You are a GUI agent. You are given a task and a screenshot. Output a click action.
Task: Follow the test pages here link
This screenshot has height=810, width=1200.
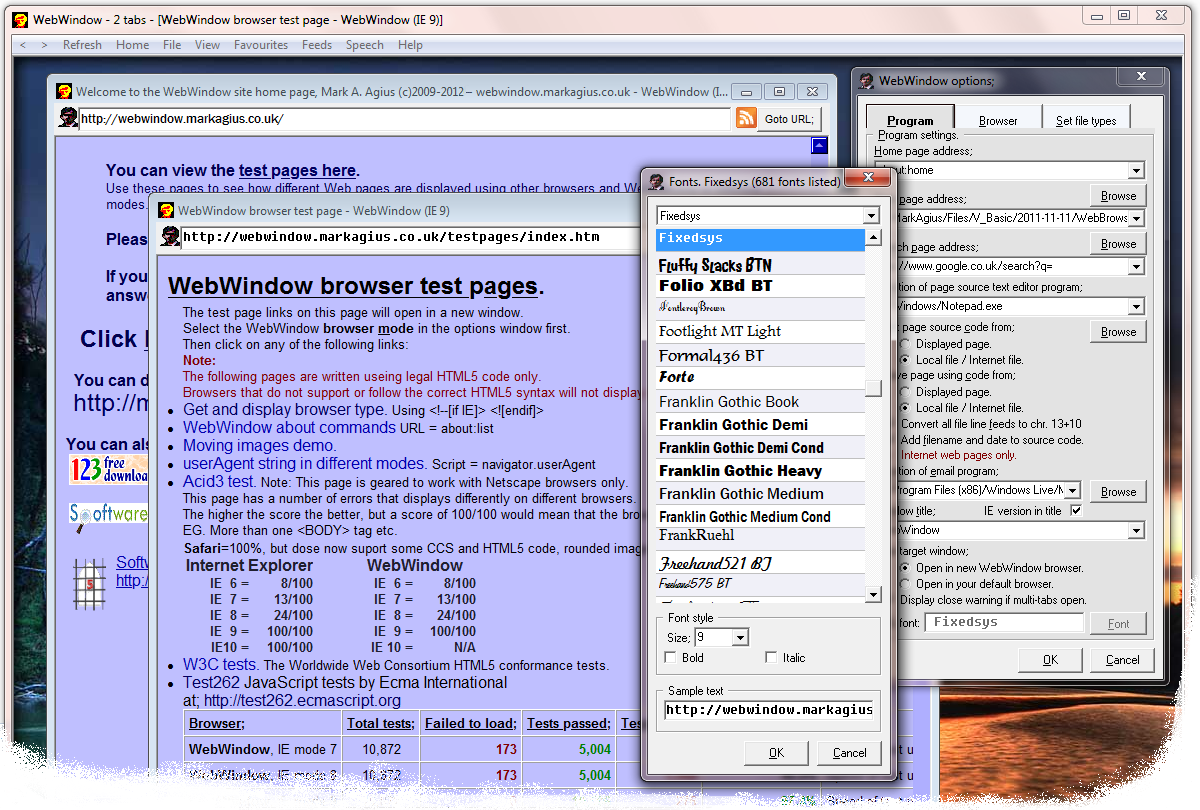coord(297,169)
